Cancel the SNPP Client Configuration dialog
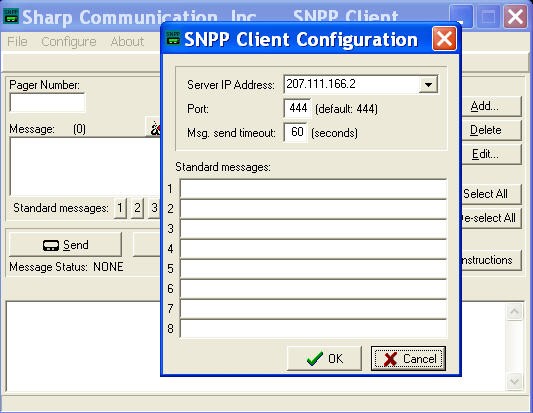 click(408, 358)
